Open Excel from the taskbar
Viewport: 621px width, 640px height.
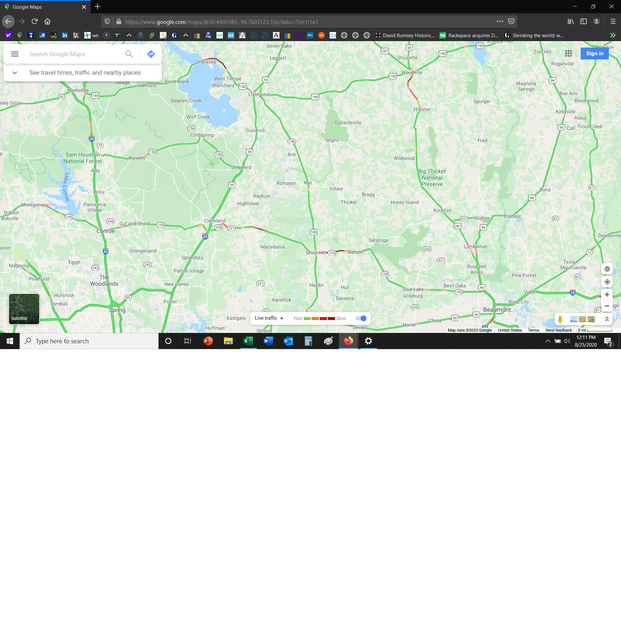point(248,341)
